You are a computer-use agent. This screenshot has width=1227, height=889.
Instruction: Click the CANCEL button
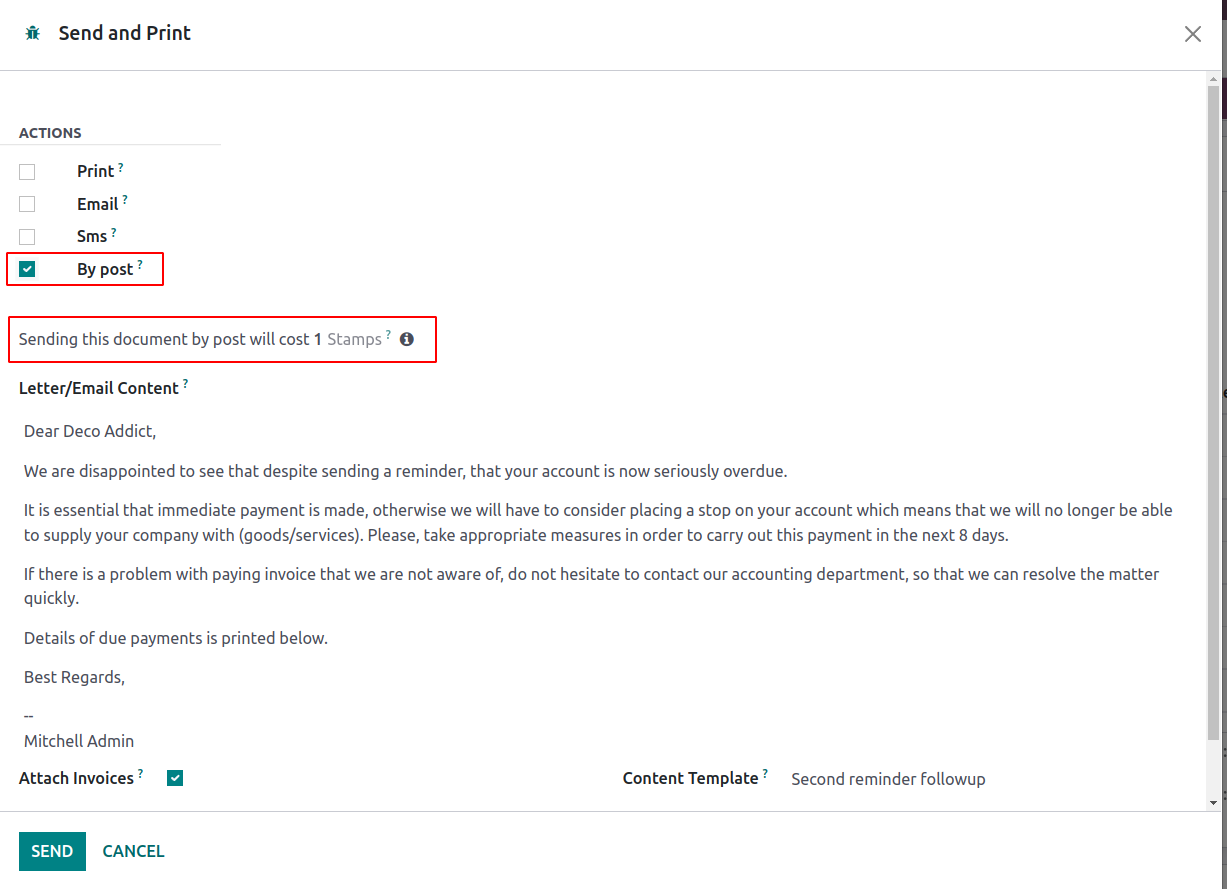[134, 851]
